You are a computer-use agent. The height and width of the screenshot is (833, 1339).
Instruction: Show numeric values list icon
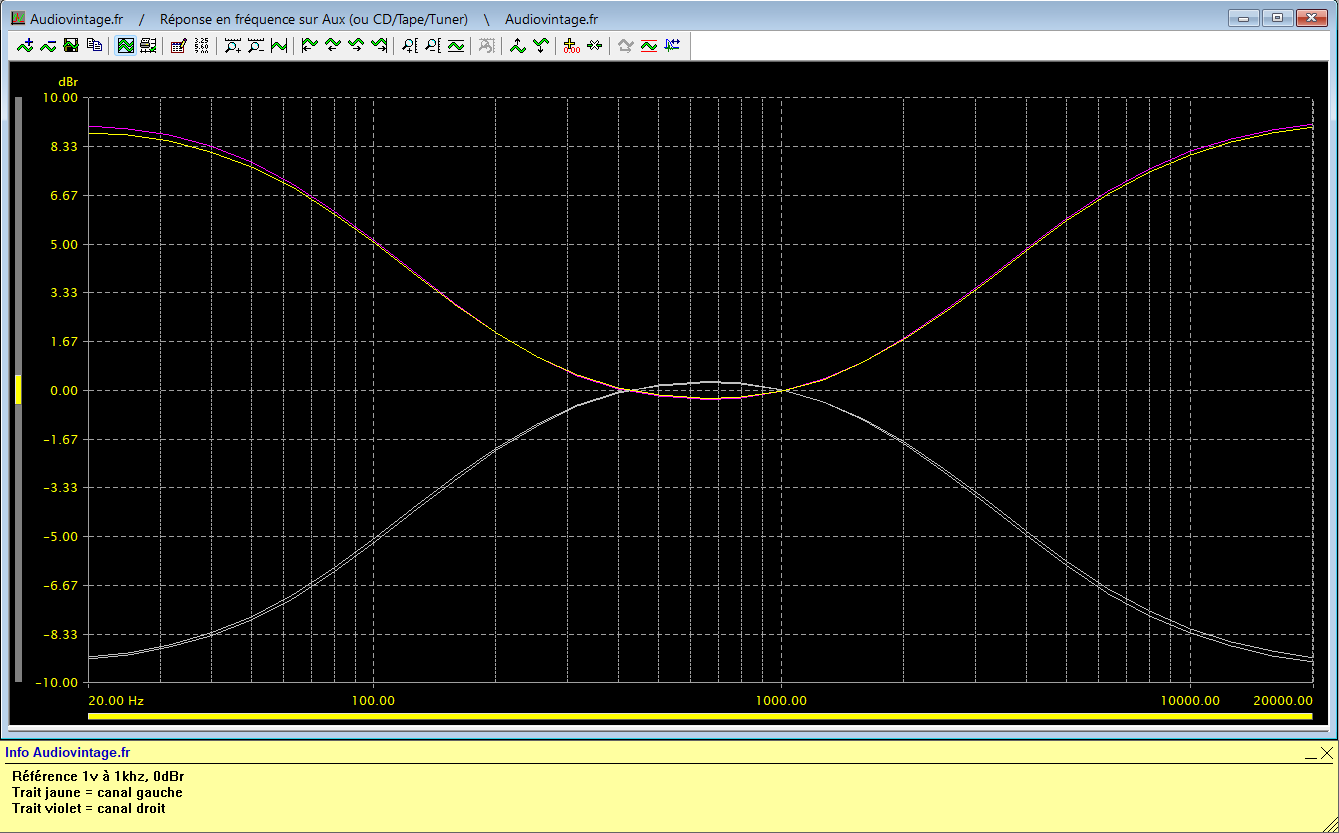(201, 45)
